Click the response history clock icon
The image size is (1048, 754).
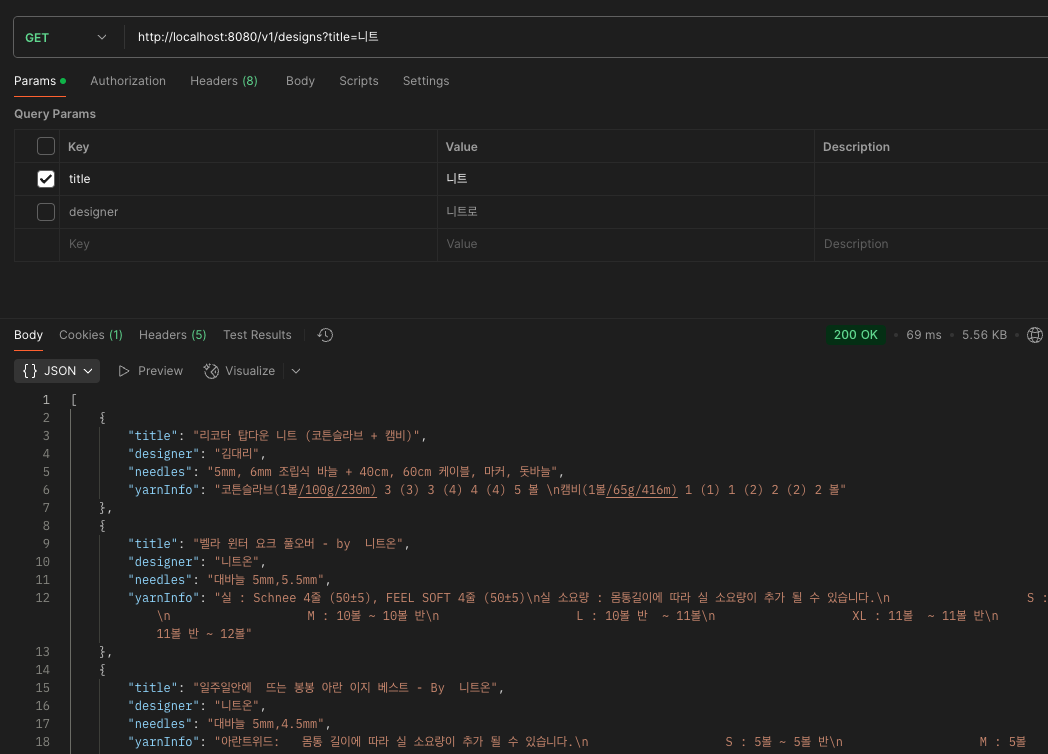[325, 335]
